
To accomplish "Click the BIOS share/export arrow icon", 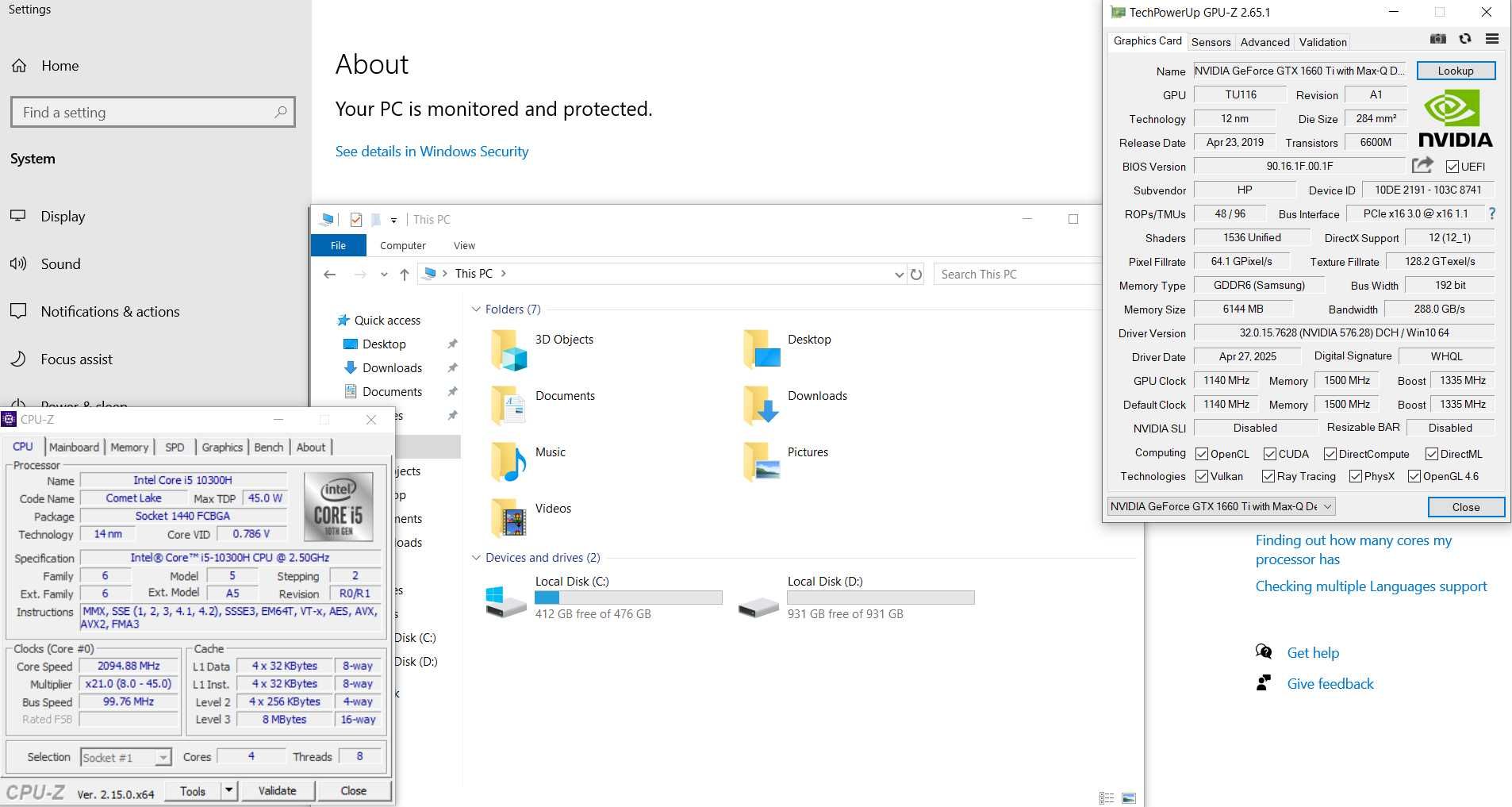I will pos(1422,165).
